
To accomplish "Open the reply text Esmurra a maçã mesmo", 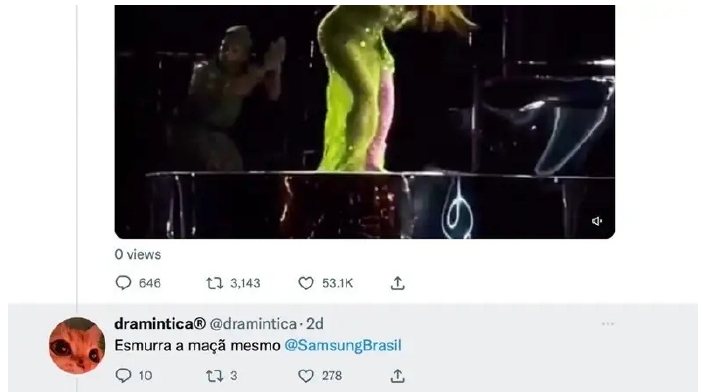I will pyautogui.click(x=197, y=345).
